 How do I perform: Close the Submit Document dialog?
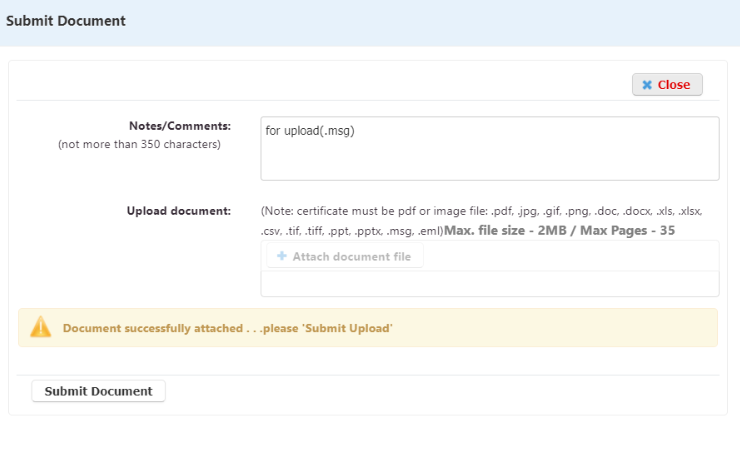(x=667, y=84)
